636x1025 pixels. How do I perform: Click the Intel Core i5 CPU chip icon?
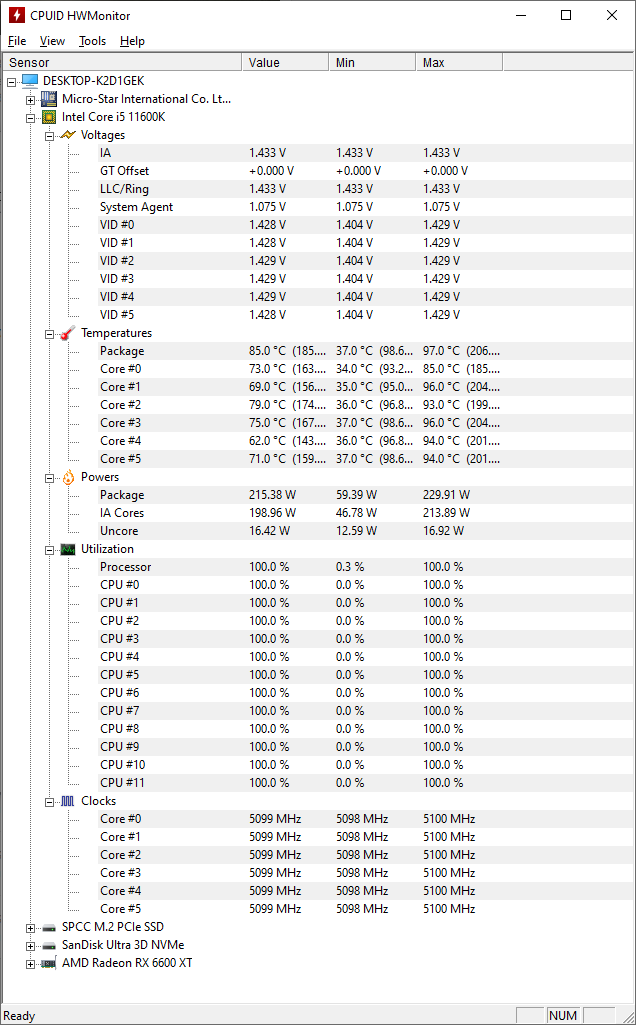click(49, 117)
